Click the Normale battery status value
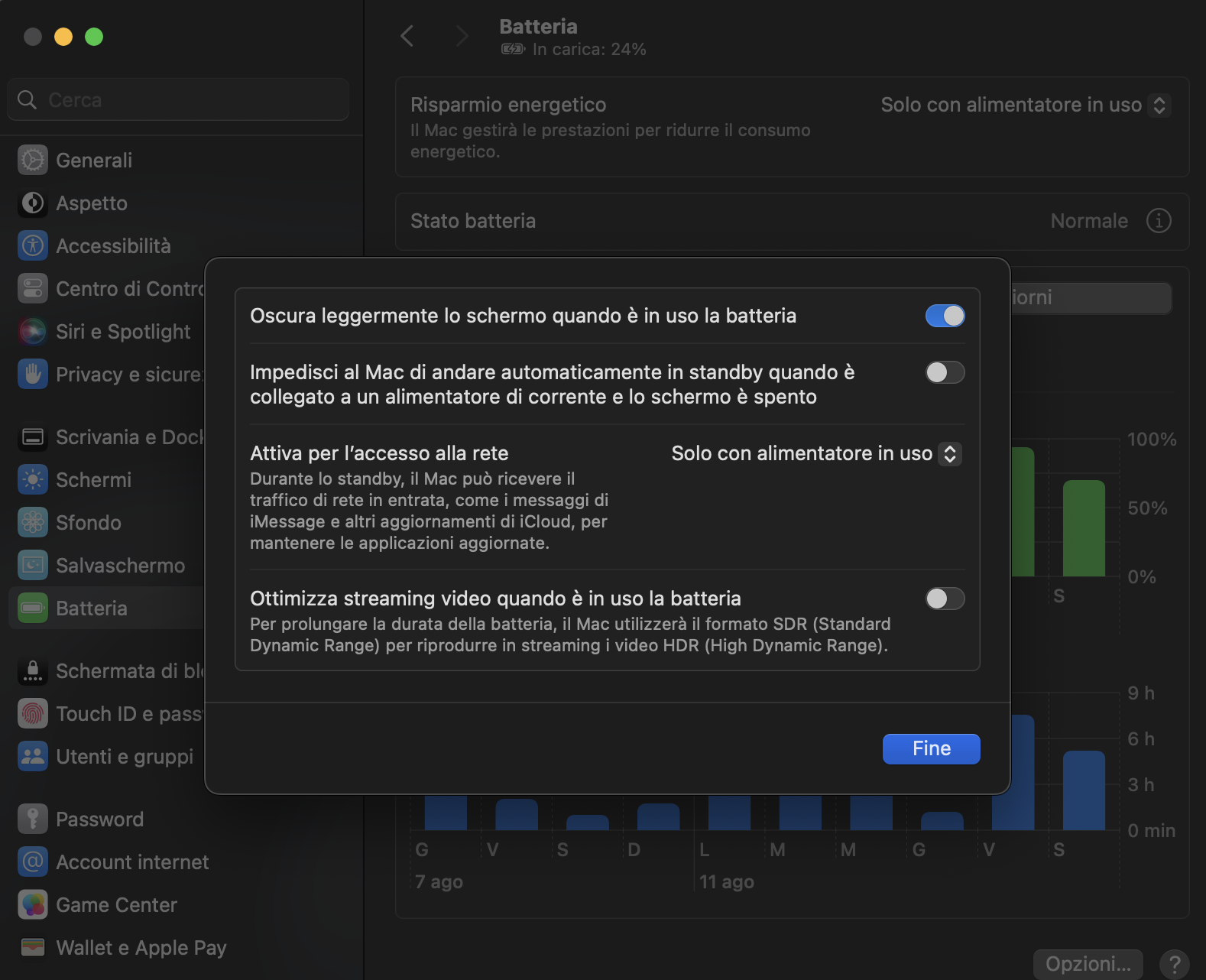Screen dimensions: 1206x980 pyautogui.click(x=1089, y=221)
